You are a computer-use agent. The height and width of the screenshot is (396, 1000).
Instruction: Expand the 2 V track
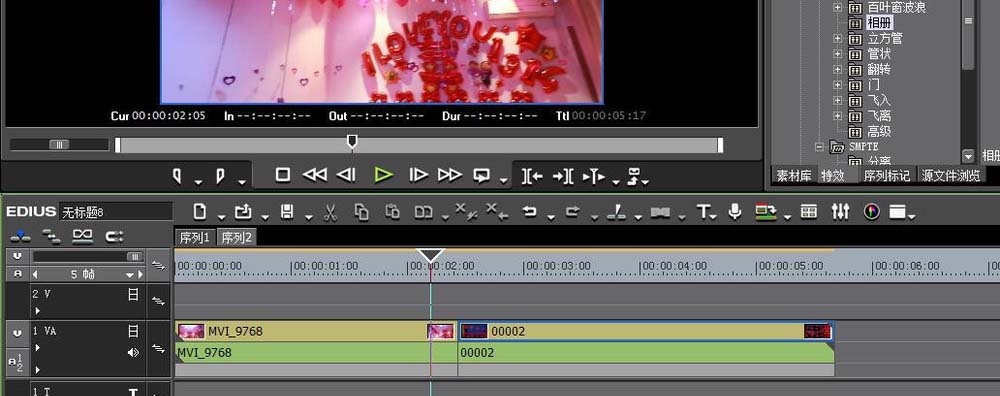38,311
